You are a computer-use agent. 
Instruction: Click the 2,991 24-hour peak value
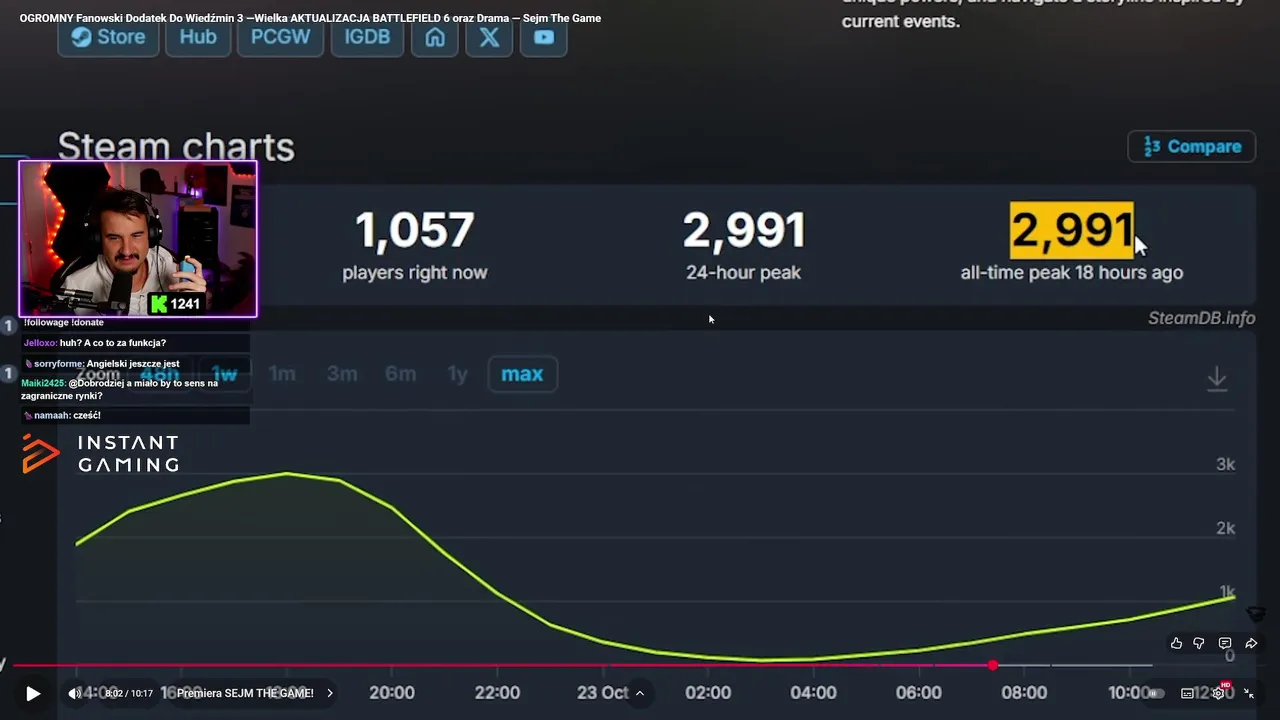pos(743,231)
